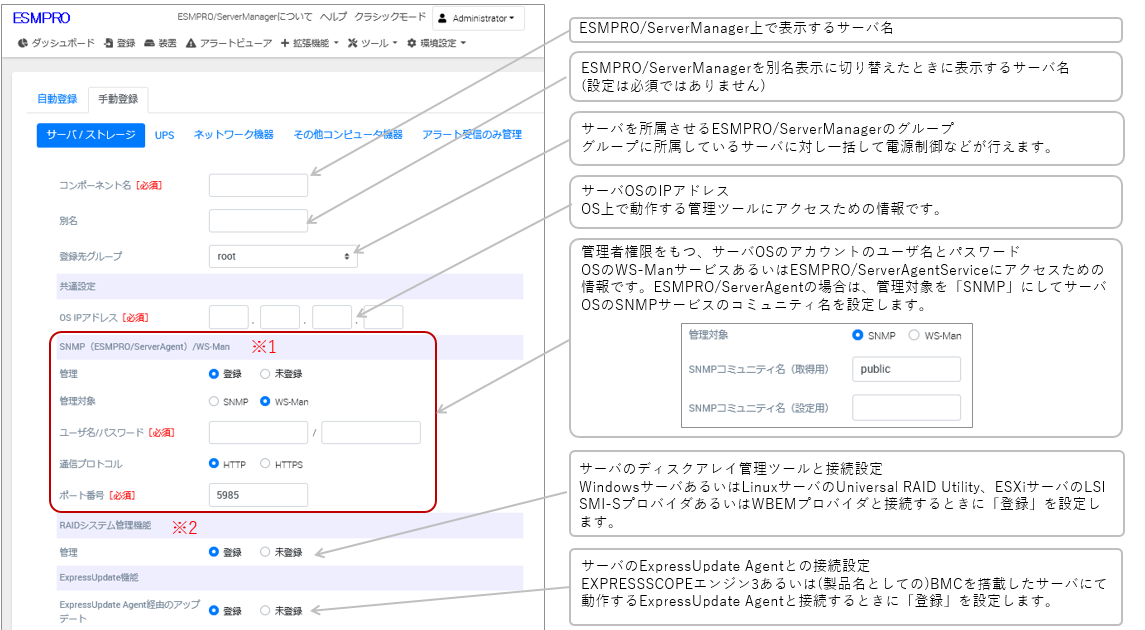
Task: Select SNMP radio in the inset example
Action: (x=858, y=335)
